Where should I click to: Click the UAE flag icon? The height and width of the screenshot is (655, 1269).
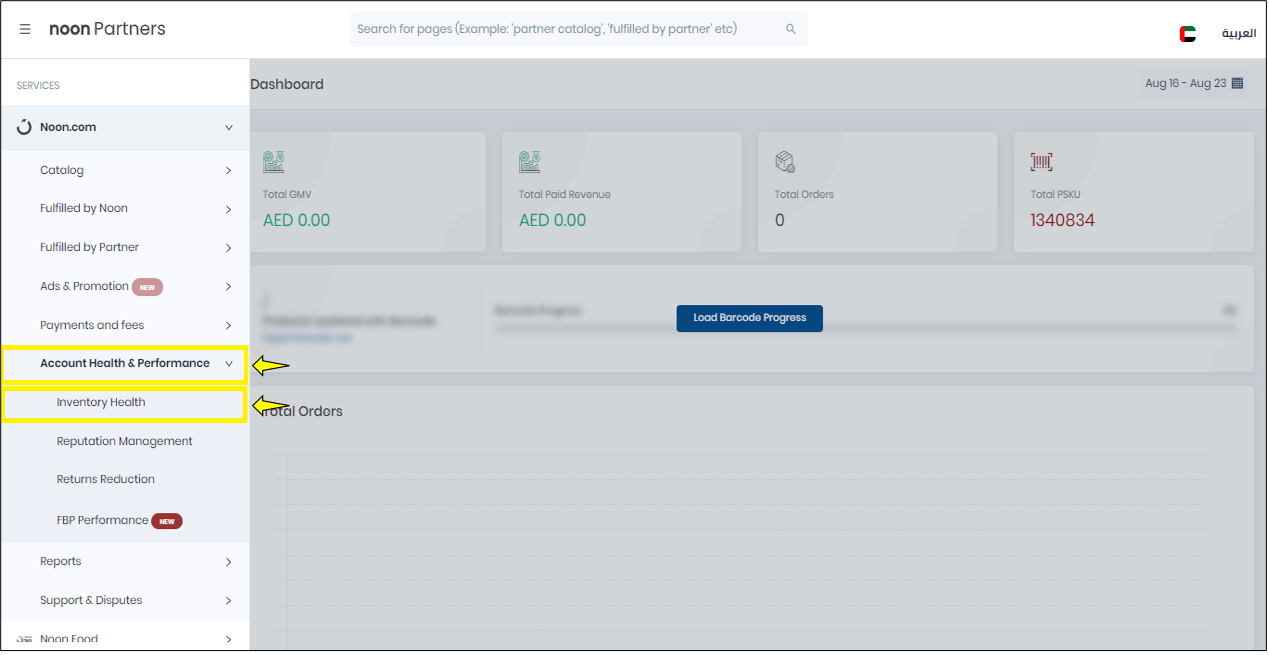click(x=1187, y=34)
